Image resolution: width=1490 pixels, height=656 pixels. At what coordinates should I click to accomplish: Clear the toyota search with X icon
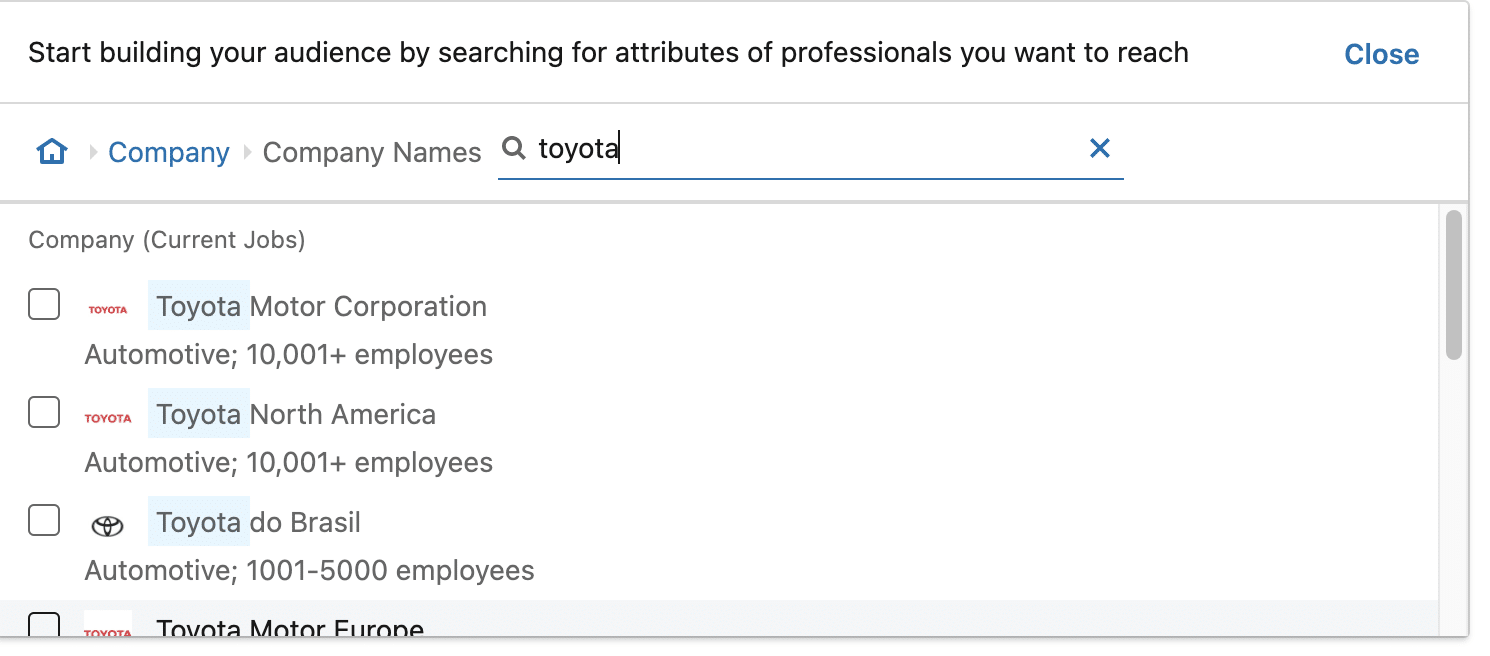(x=1099, y=149)
